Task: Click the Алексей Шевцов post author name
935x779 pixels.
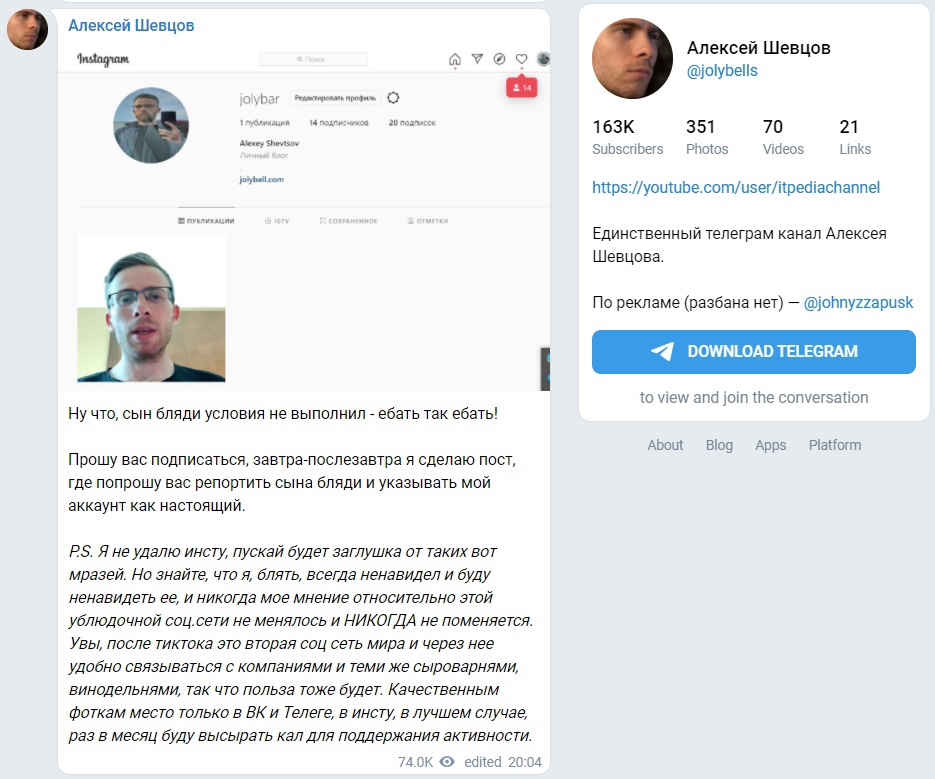Action: [x=131, y=25]
